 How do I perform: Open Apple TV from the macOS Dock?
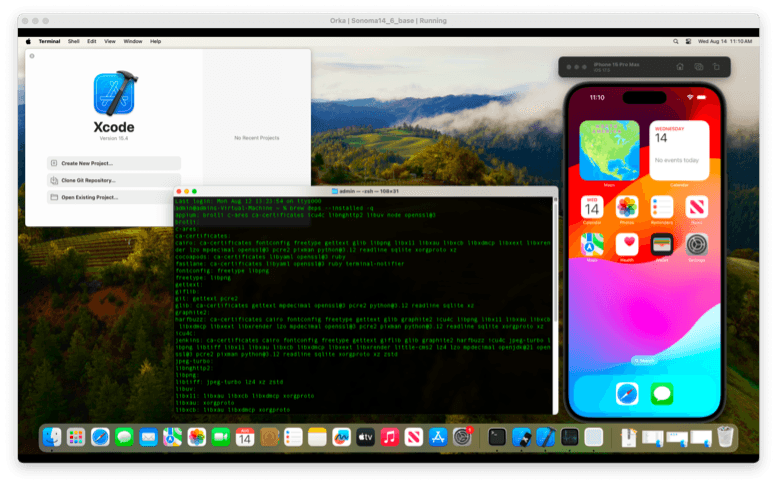pyautogui.click(x=366, y=438)
